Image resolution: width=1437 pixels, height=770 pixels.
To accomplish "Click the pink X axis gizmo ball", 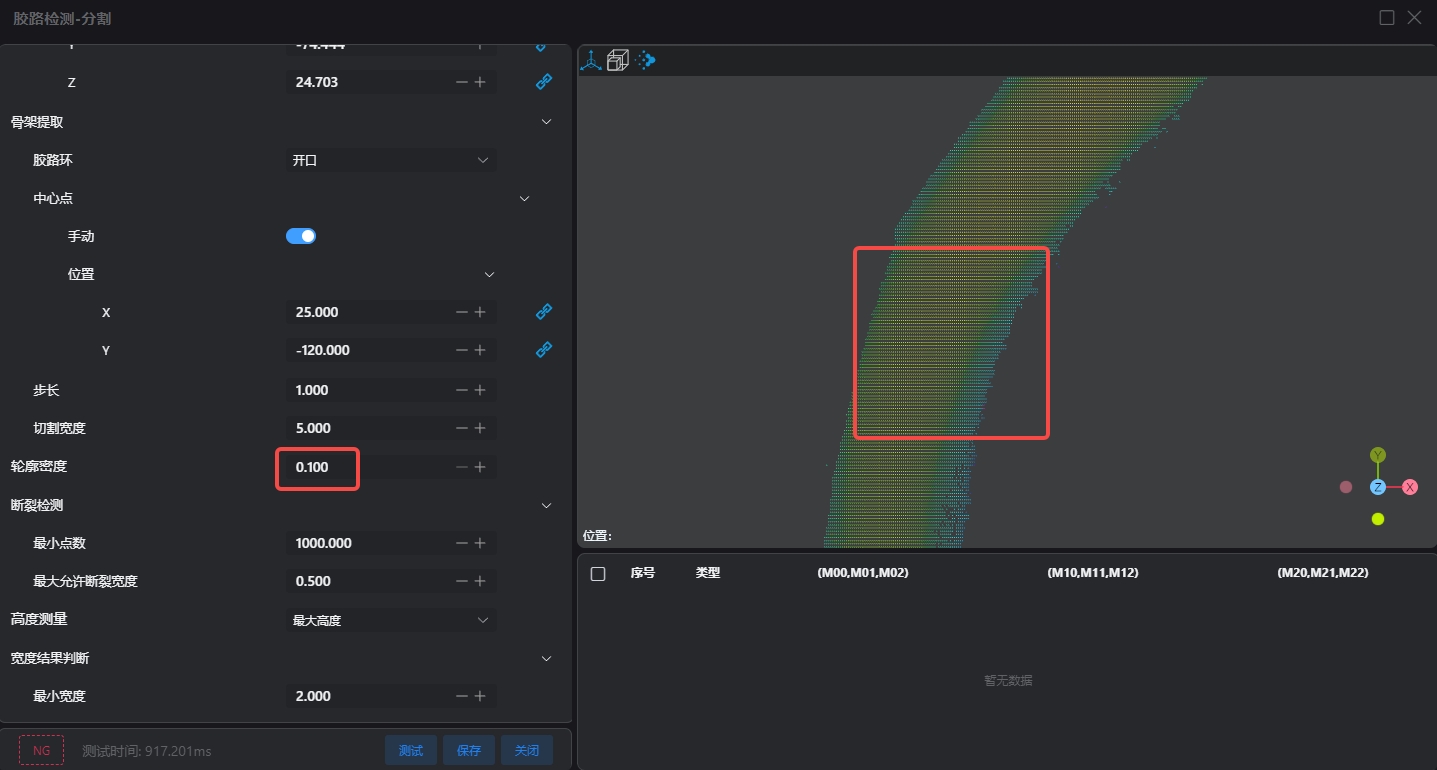I will click(x=1410, y=487).
